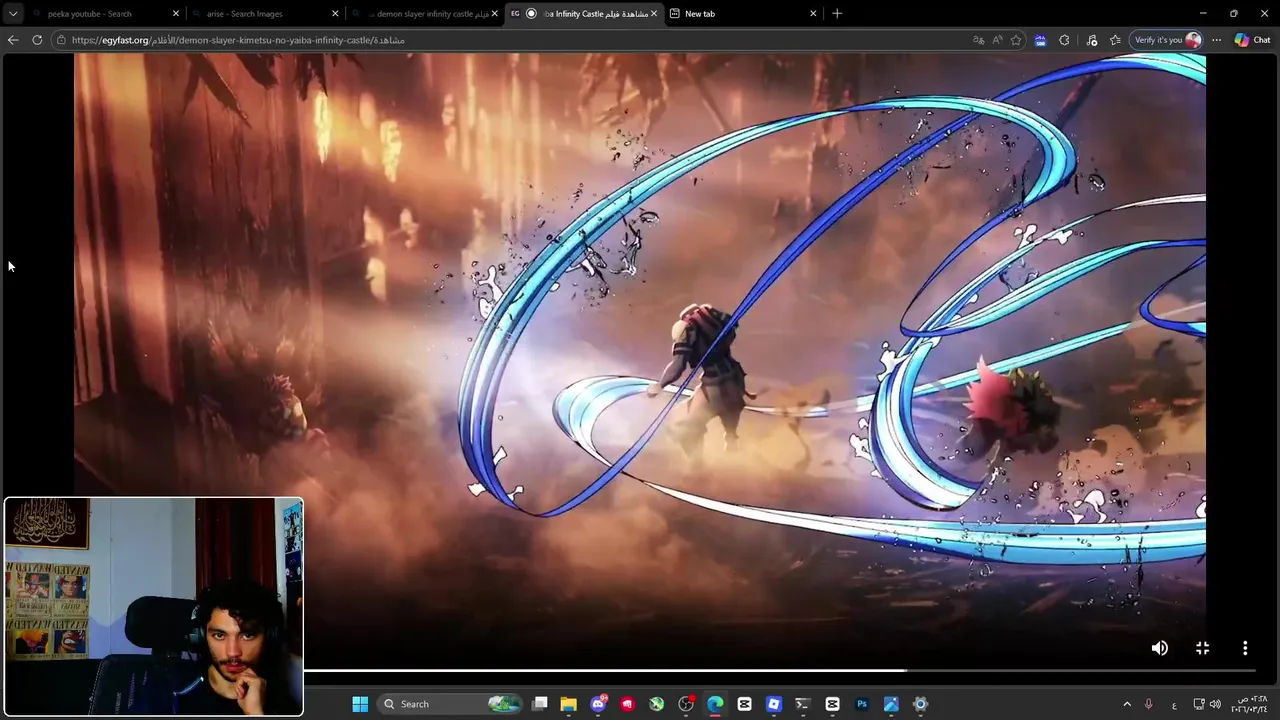Open a new browser tab with plus
This screenshot has width=1280, height=720.
tap(837, 13)
